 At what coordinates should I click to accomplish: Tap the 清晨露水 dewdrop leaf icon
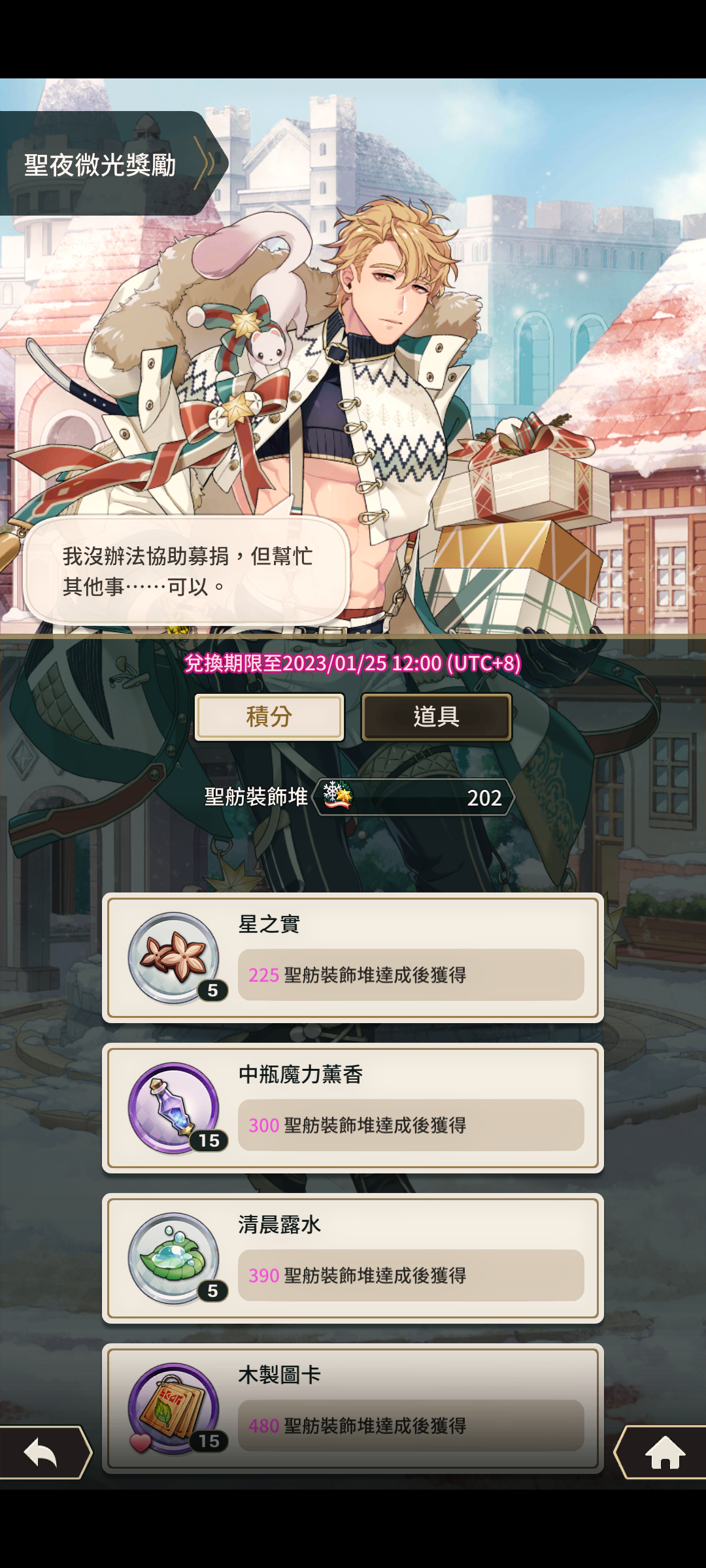point(174,1258)
